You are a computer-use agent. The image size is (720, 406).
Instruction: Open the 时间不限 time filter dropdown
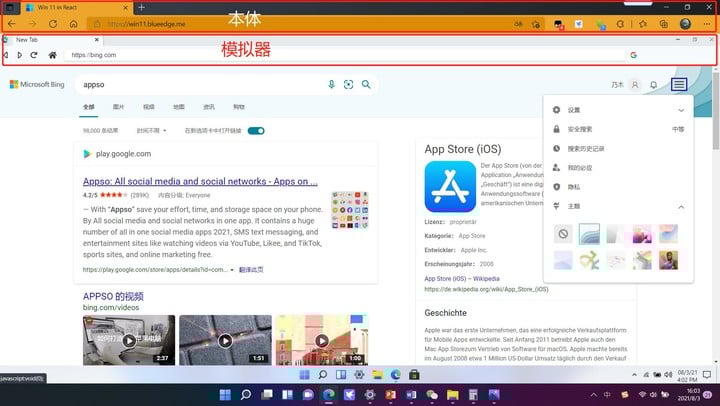(x=152, y=131)
